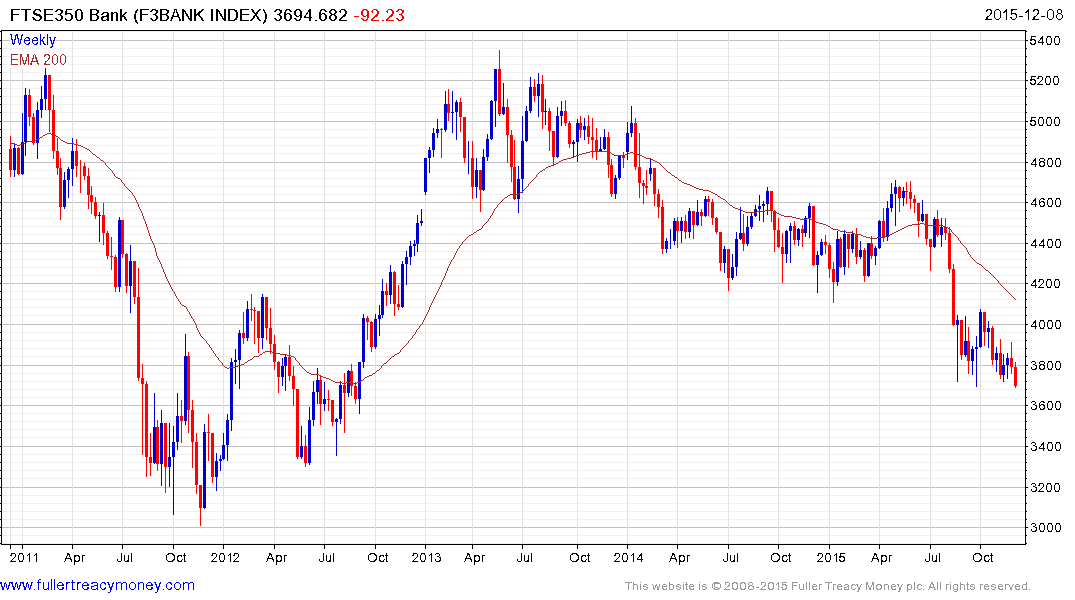Click the EMA 200 legend label
Viewport: 1075px width, 600px height.
(38, 60)
